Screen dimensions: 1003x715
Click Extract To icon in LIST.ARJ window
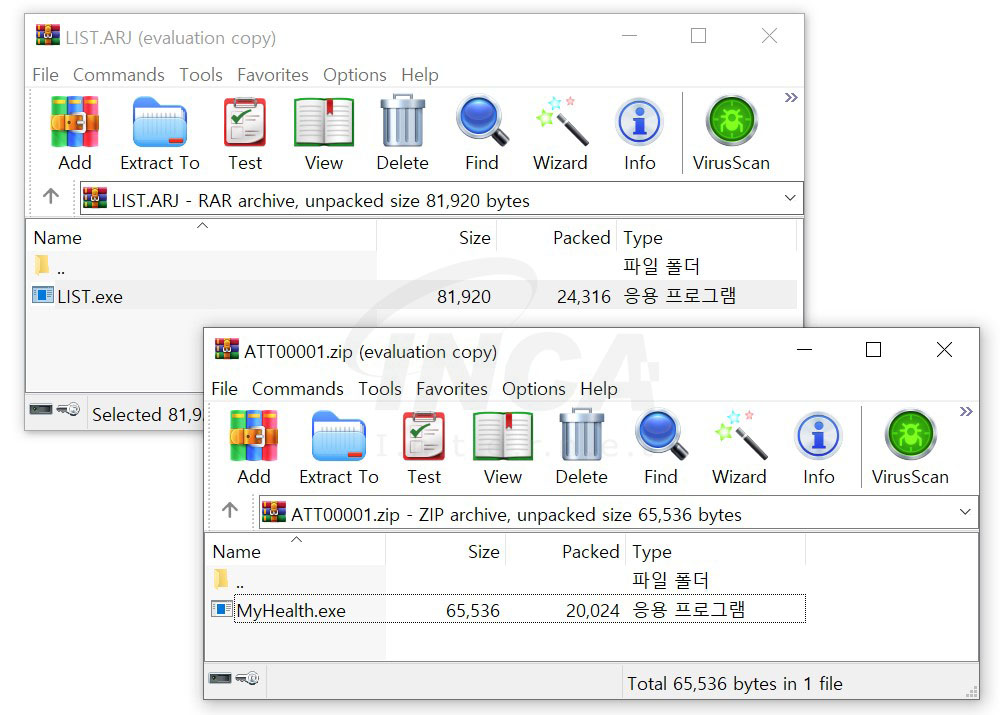click(x=160, y=122)
